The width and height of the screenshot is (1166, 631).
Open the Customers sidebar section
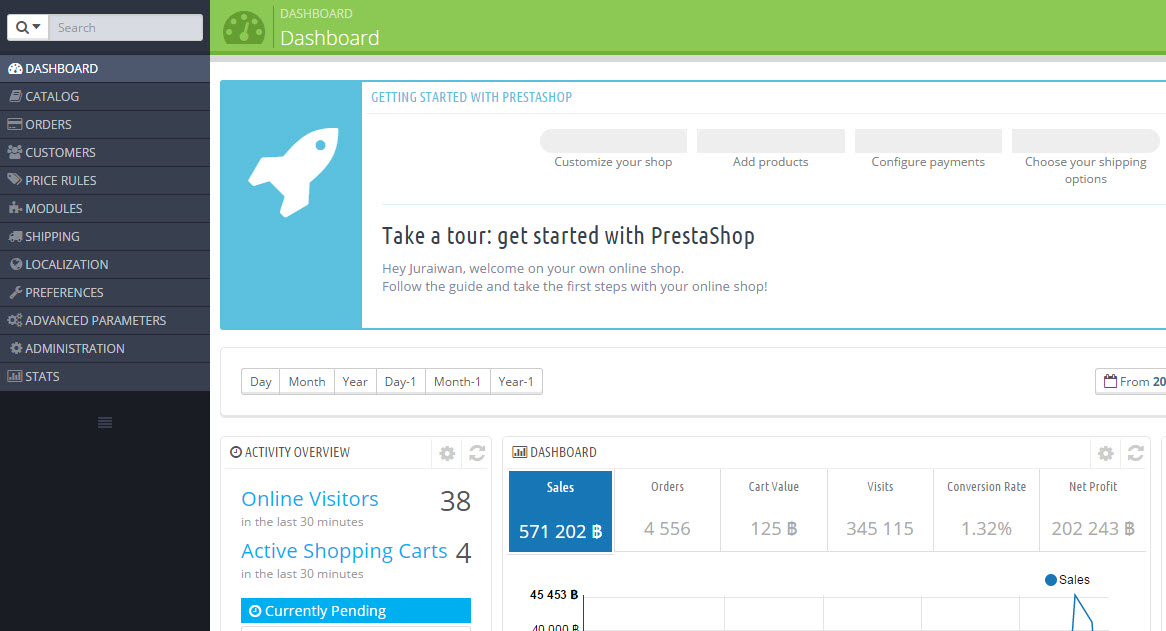coord(105,152)
